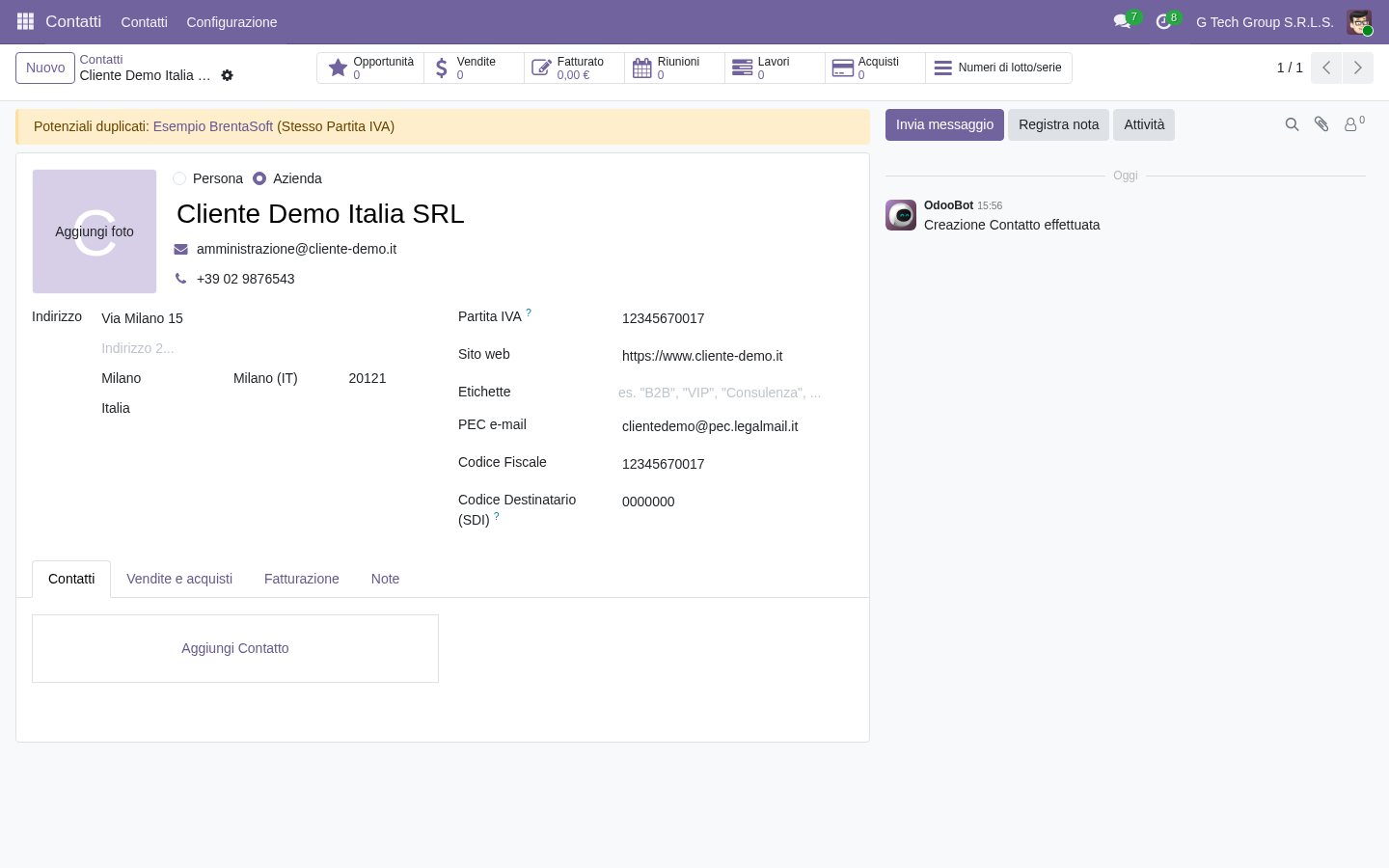Click the paperclip attachments icon
The image size is (1389, 868).
pos(1321,124)
